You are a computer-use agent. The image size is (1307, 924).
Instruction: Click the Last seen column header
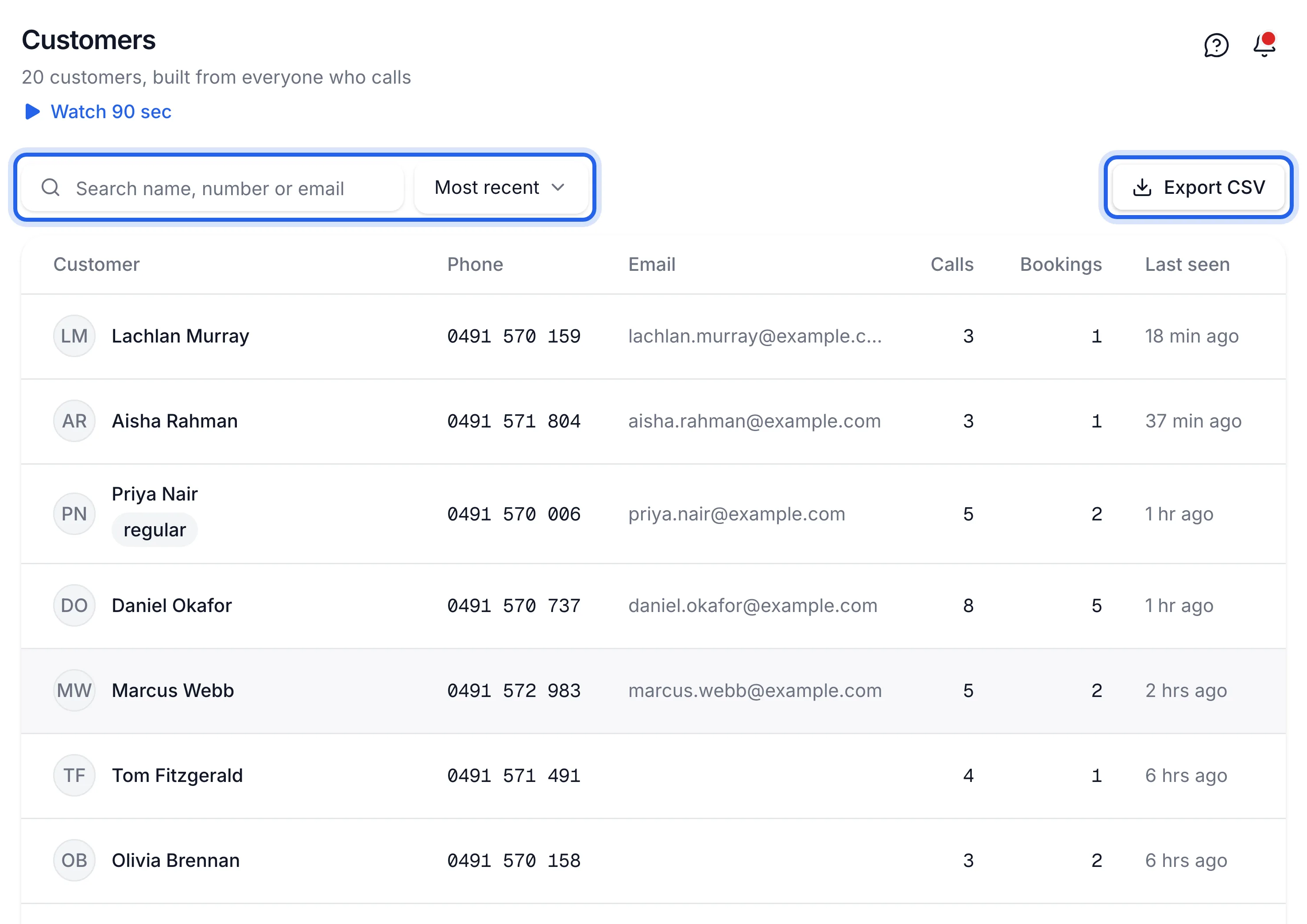pos(1187,265)
